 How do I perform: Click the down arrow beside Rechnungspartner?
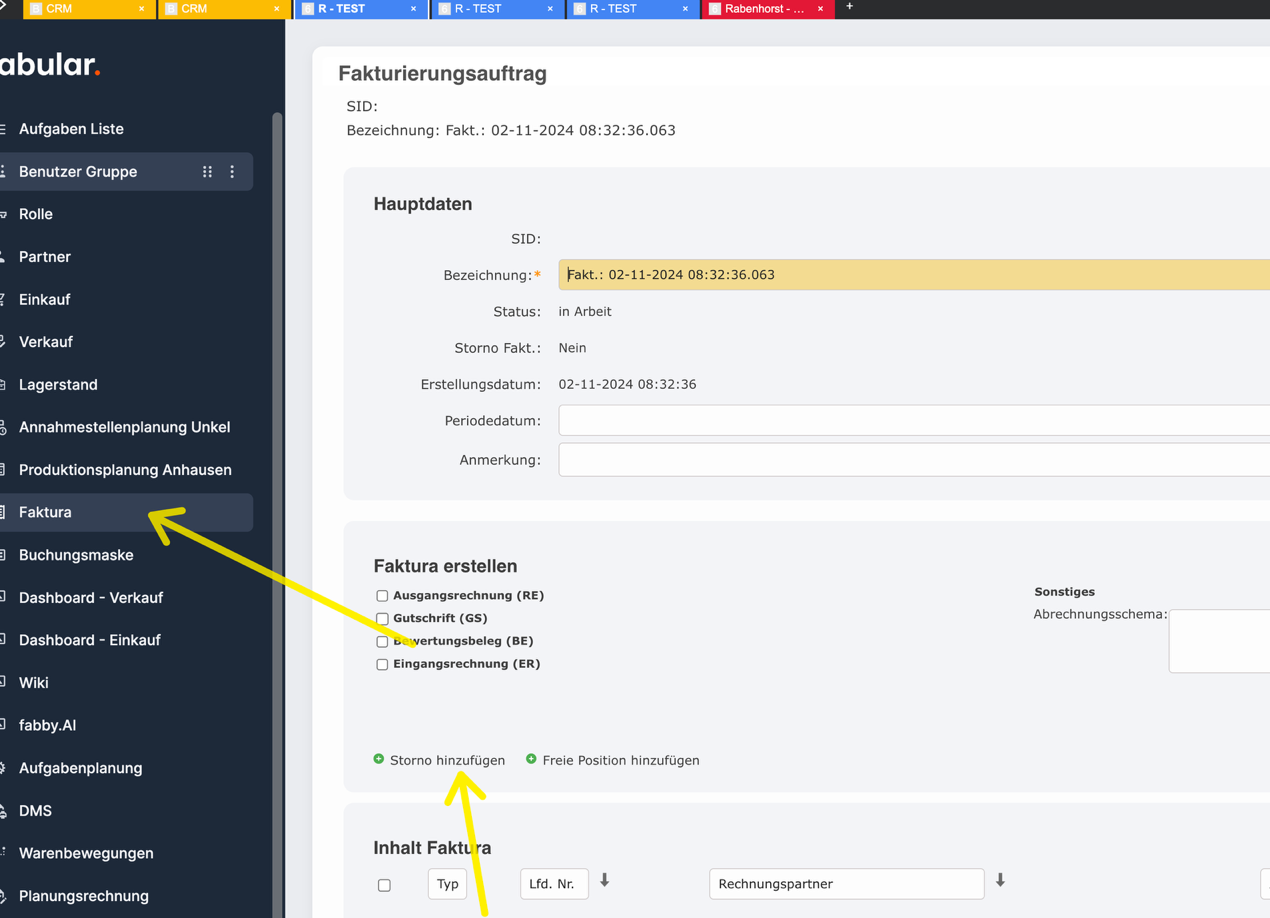(1000, 878)
